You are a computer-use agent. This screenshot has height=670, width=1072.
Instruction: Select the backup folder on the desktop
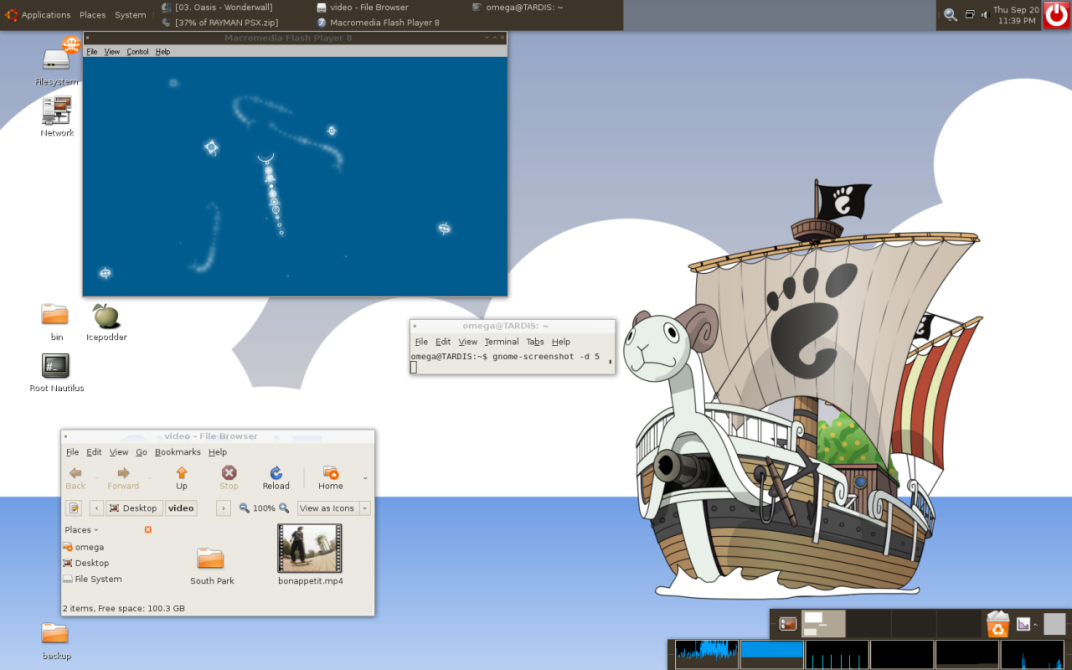click(55, 633)
